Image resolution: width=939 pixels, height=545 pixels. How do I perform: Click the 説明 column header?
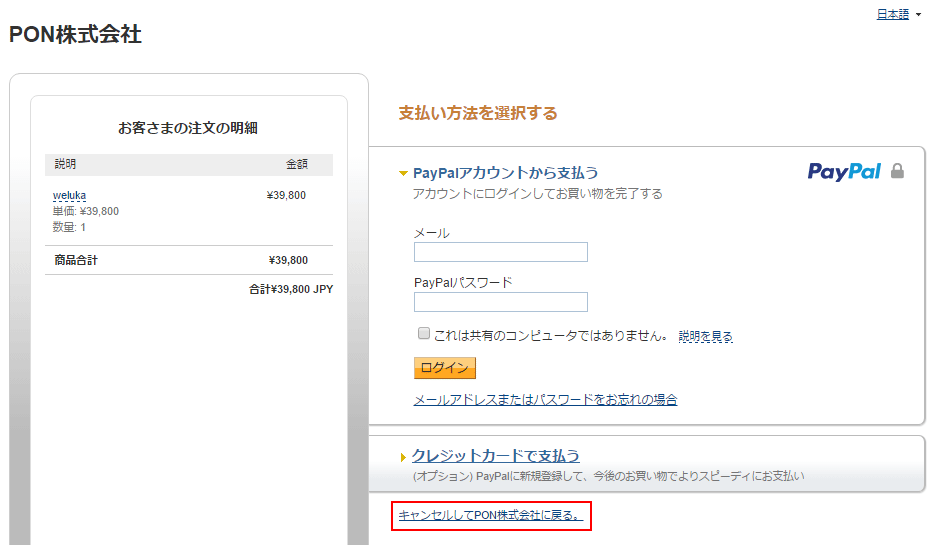point(65,164)
